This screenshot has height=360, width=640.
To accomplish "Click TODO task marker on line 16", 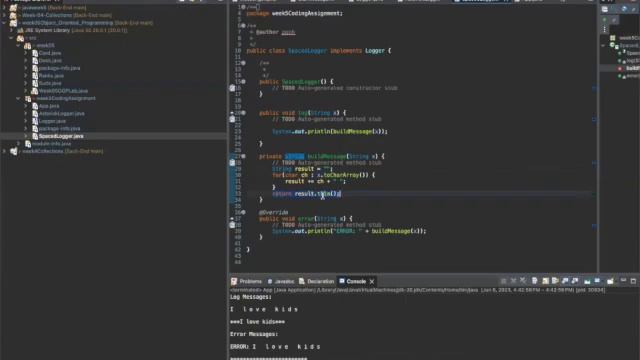I will [232, 88].
